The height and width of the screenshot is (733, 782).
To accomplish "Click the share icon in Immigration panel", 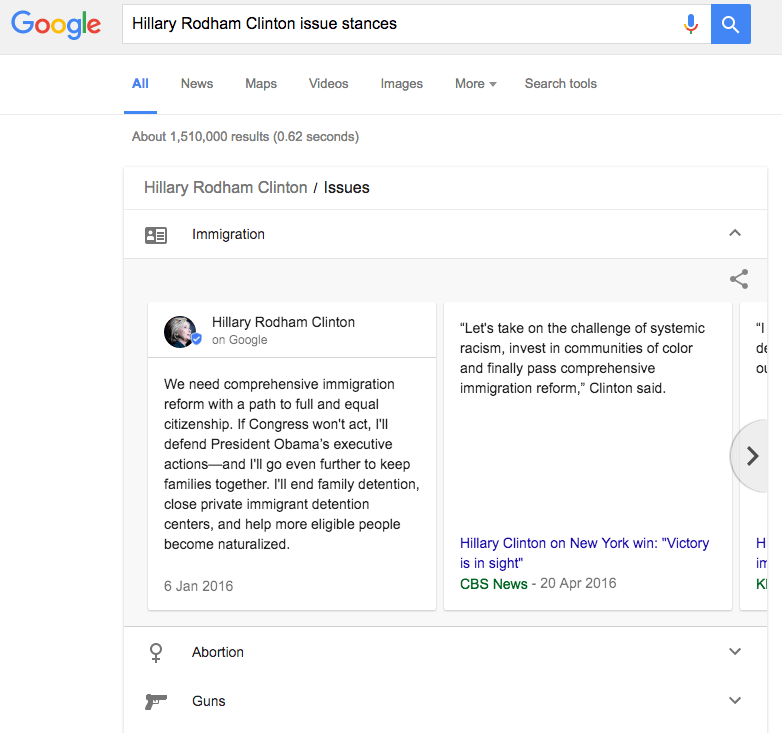I will [x=739, y=279].
